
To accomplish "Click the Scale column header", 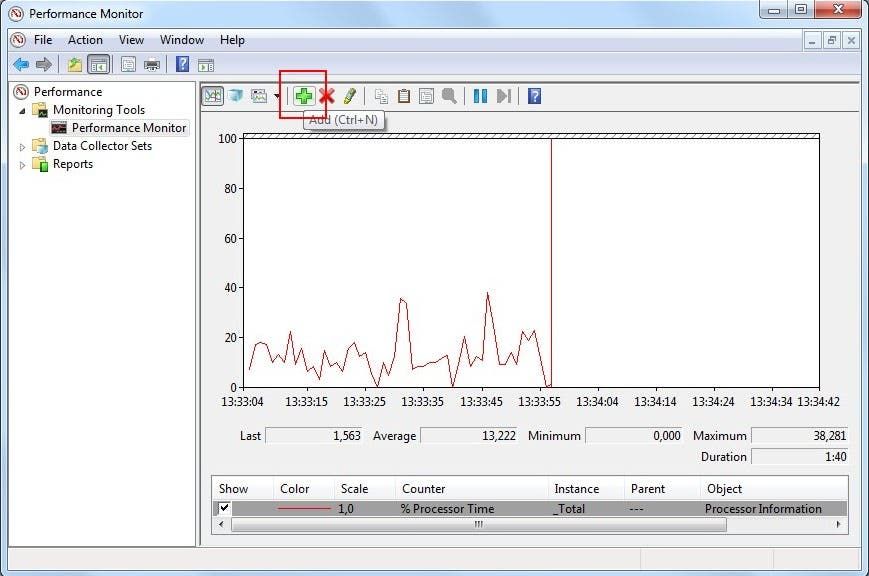I will click(354, 489).
